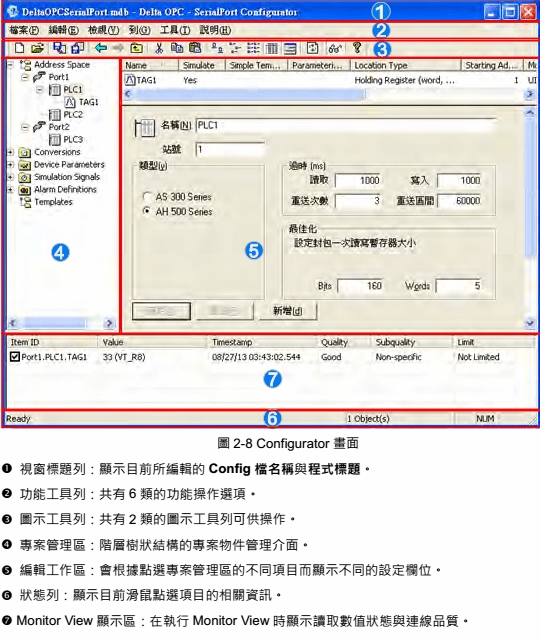The image size is (540, 639).
Task: Click the Value cell 33 (VT_R8)
Action: 124,357
